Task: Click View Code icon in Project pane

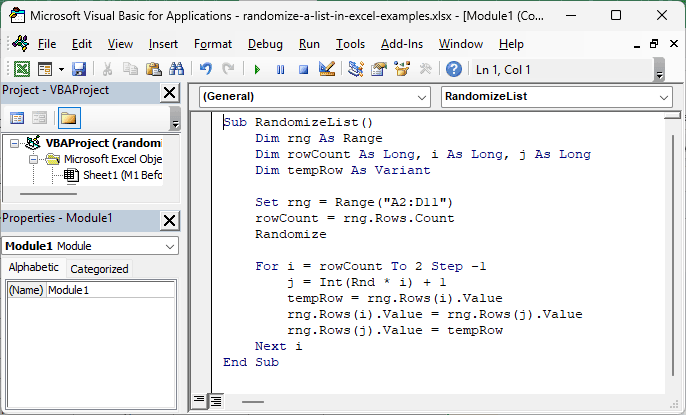Action: 17,118
